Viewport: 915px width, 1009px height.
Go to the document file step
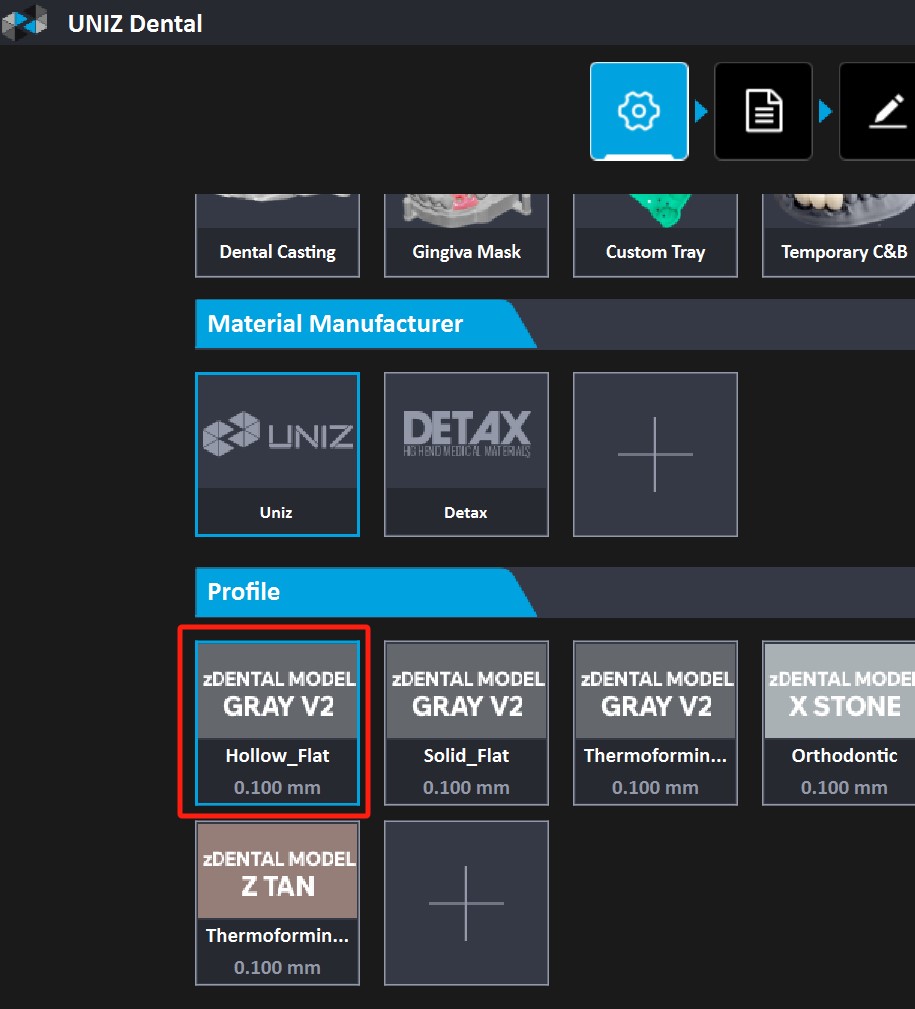(763, 111)
